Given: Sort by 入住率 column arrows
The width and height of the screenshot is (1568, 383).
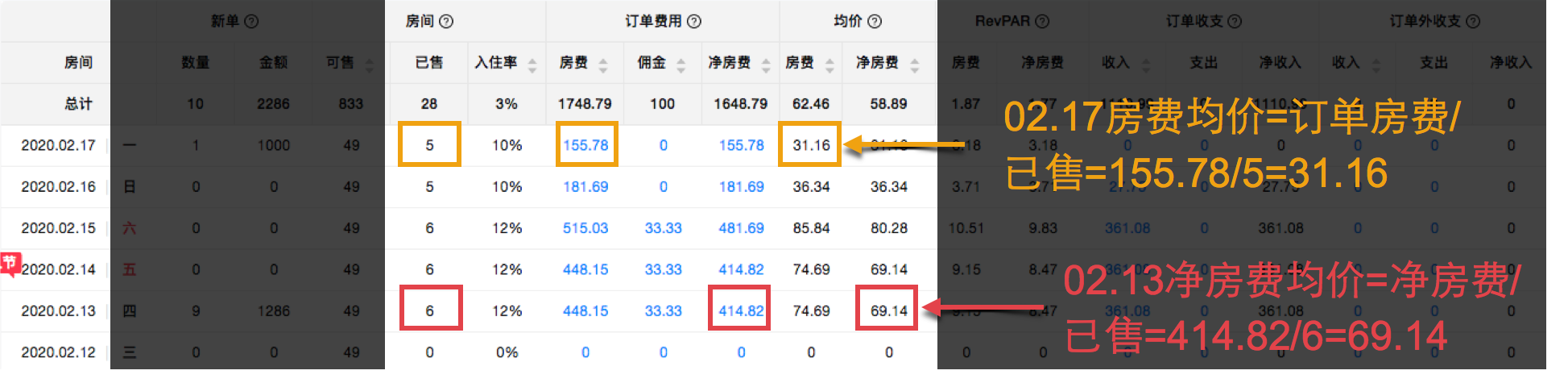Looking at the screenshot, I should click(532, 65).
